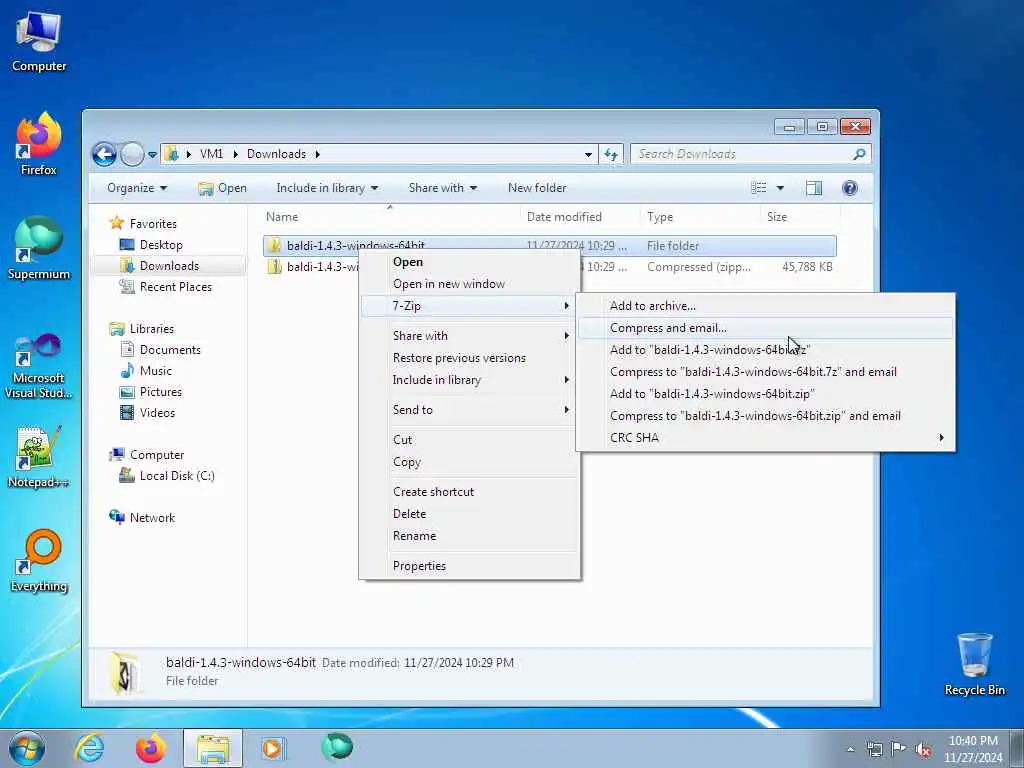This screenshot has width=1024, height=768.
Task: Launch Firefox from the desktop shortcut
Action: (39, 144)
